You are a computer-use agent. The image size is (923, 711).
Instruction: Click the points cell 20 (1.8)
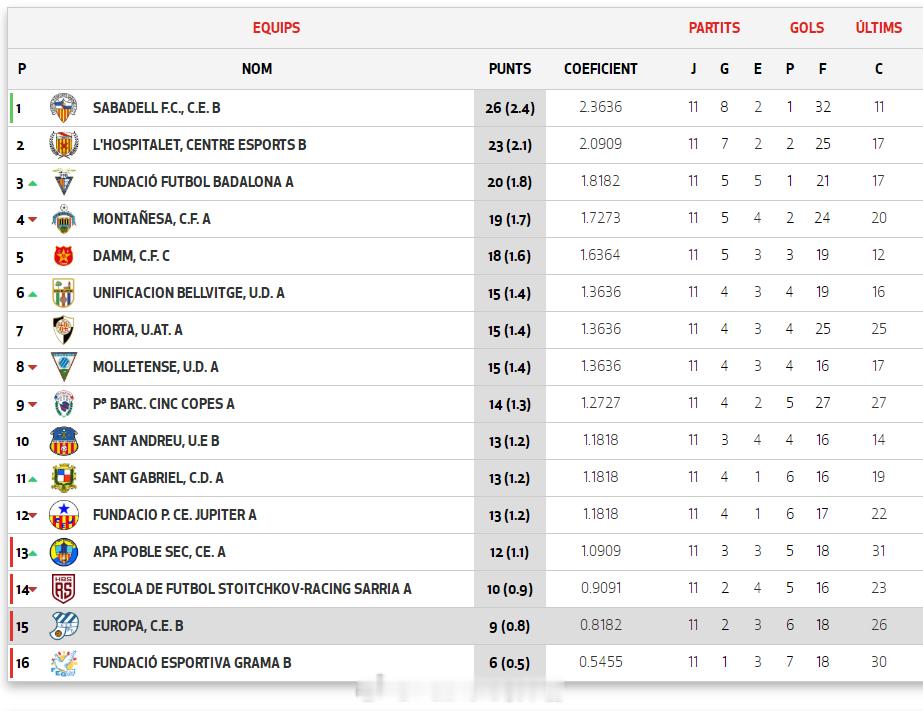point(510,182)
